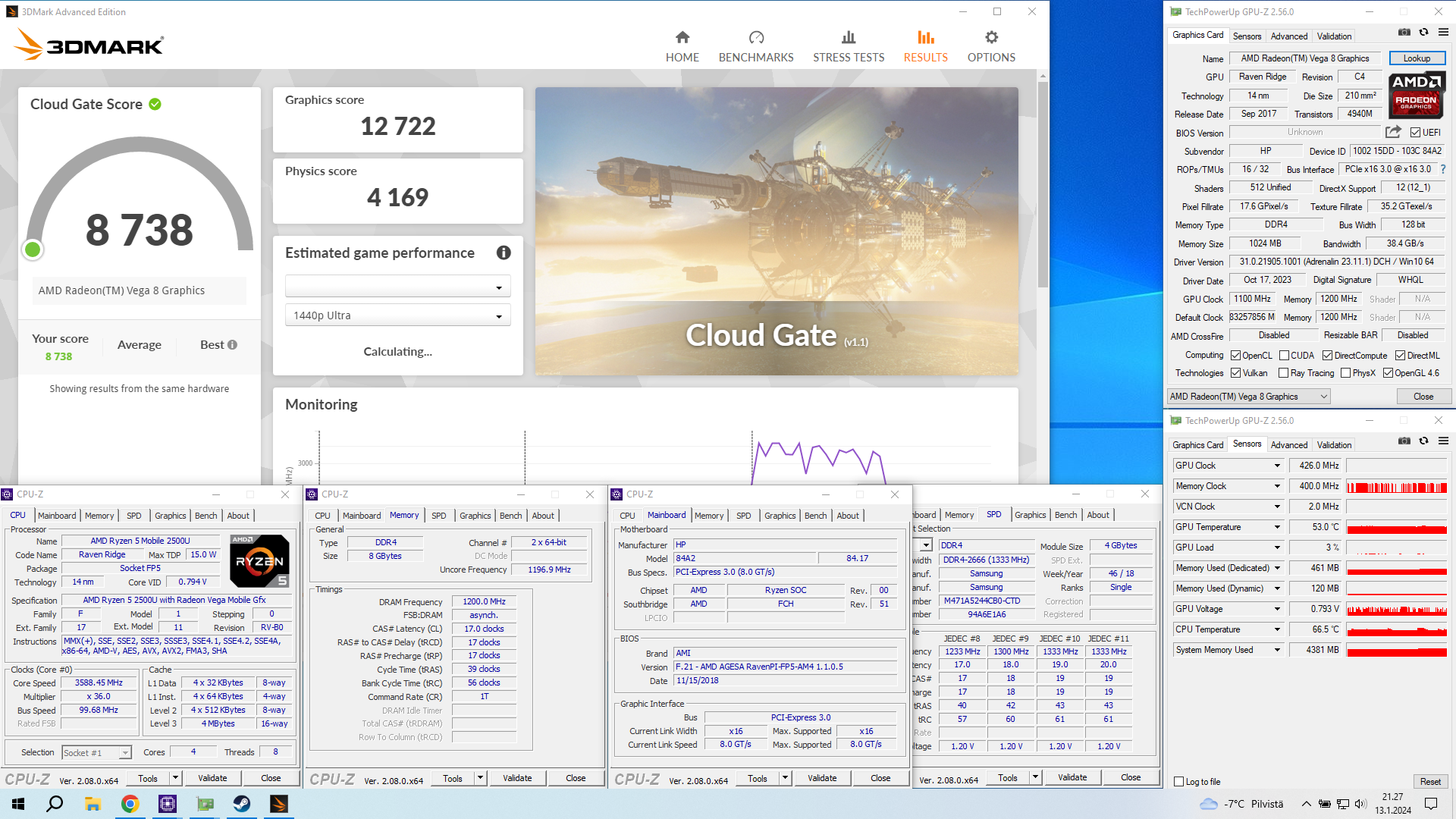Click the Lookup button in GPU-Z
Viewport: 1456px width, 819px height.
point(1417,58)
